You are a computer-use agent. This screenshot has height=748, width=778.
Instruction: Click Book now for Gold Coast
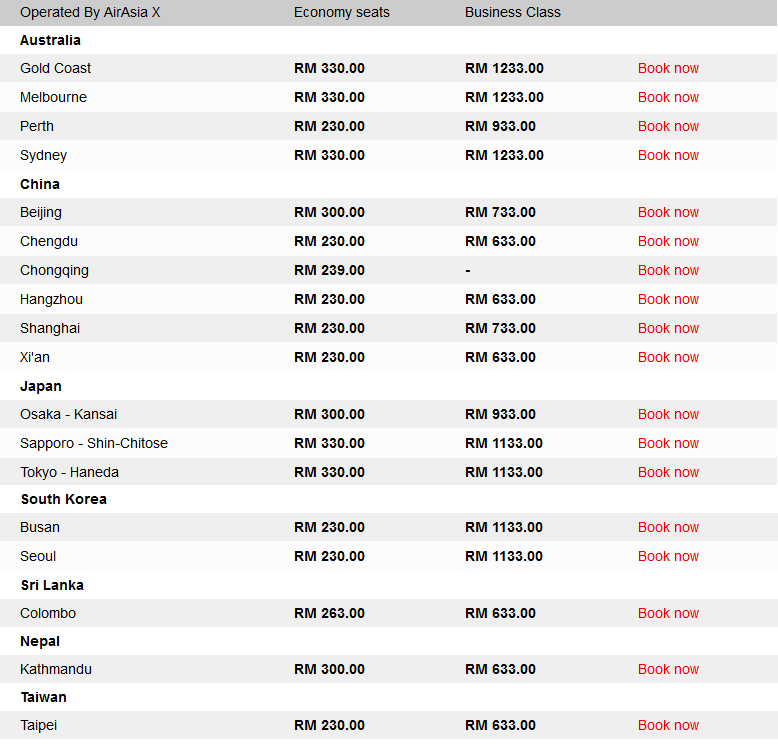point(668,68)
